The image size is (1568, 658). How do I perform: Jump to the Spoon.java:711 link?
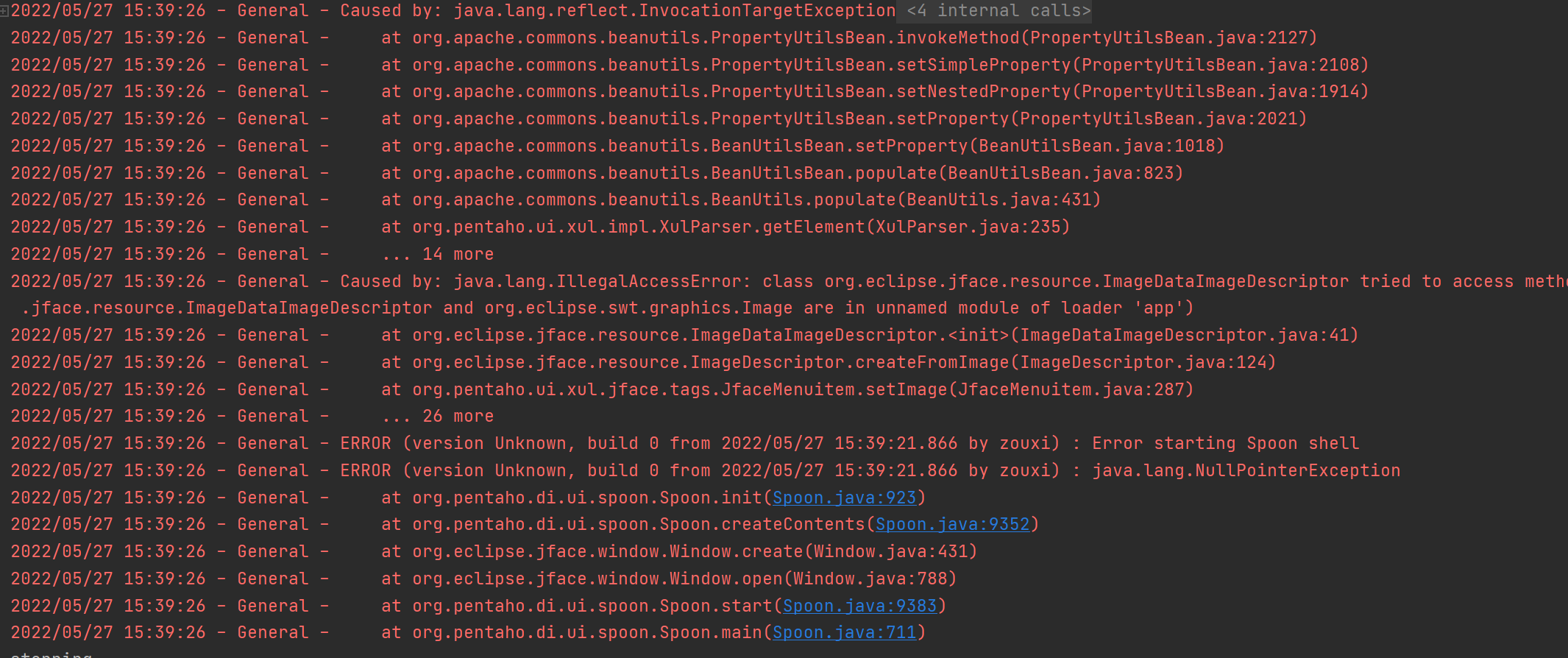coord(844,632)
